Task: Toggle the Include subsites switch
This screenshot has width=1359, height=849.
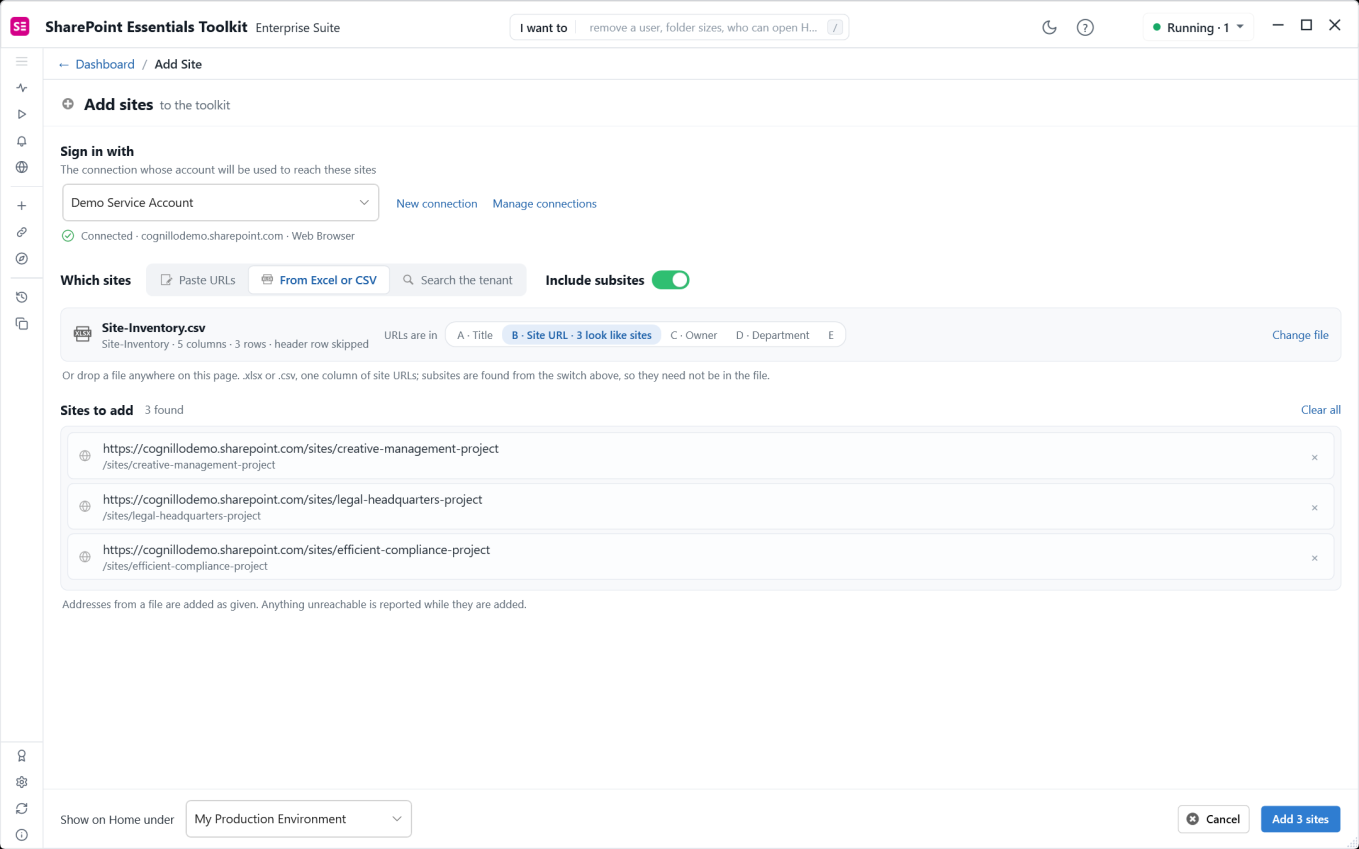Action: (670, 280)
